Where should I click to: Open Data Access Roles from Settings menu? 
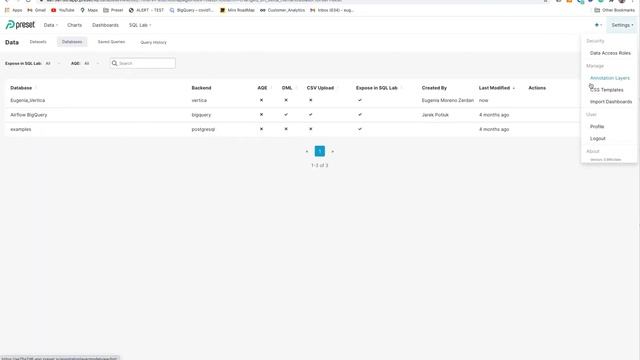pyautogui.click(x=610, y=53)
